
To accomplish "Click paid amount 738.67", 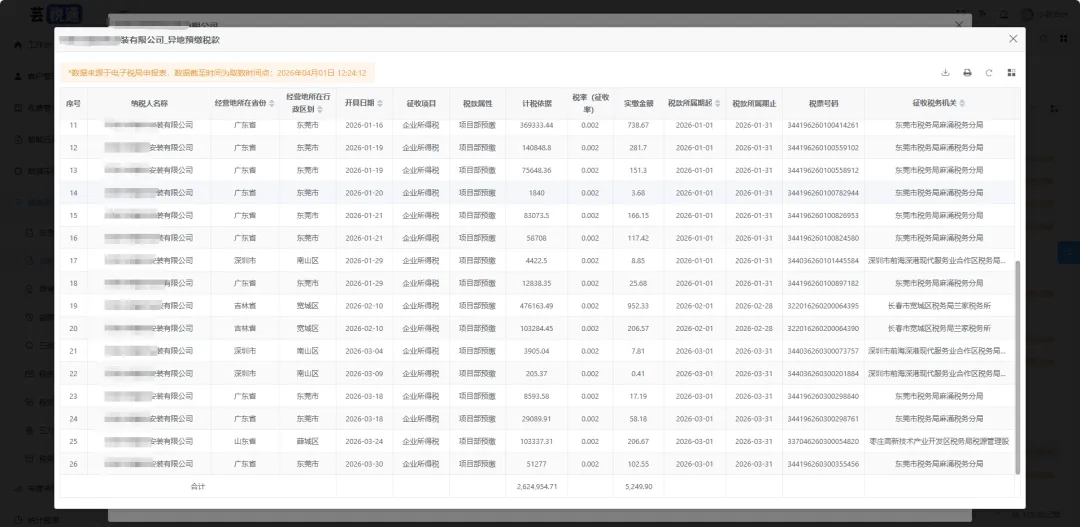I will coord(638,125).
